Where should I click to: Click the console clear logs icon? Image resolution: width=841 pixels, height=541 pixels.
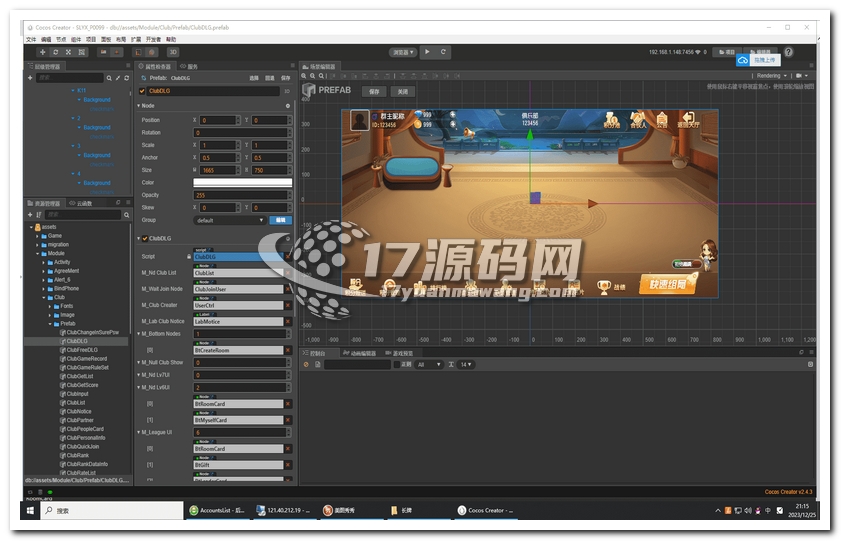click(x=306, y=365)
